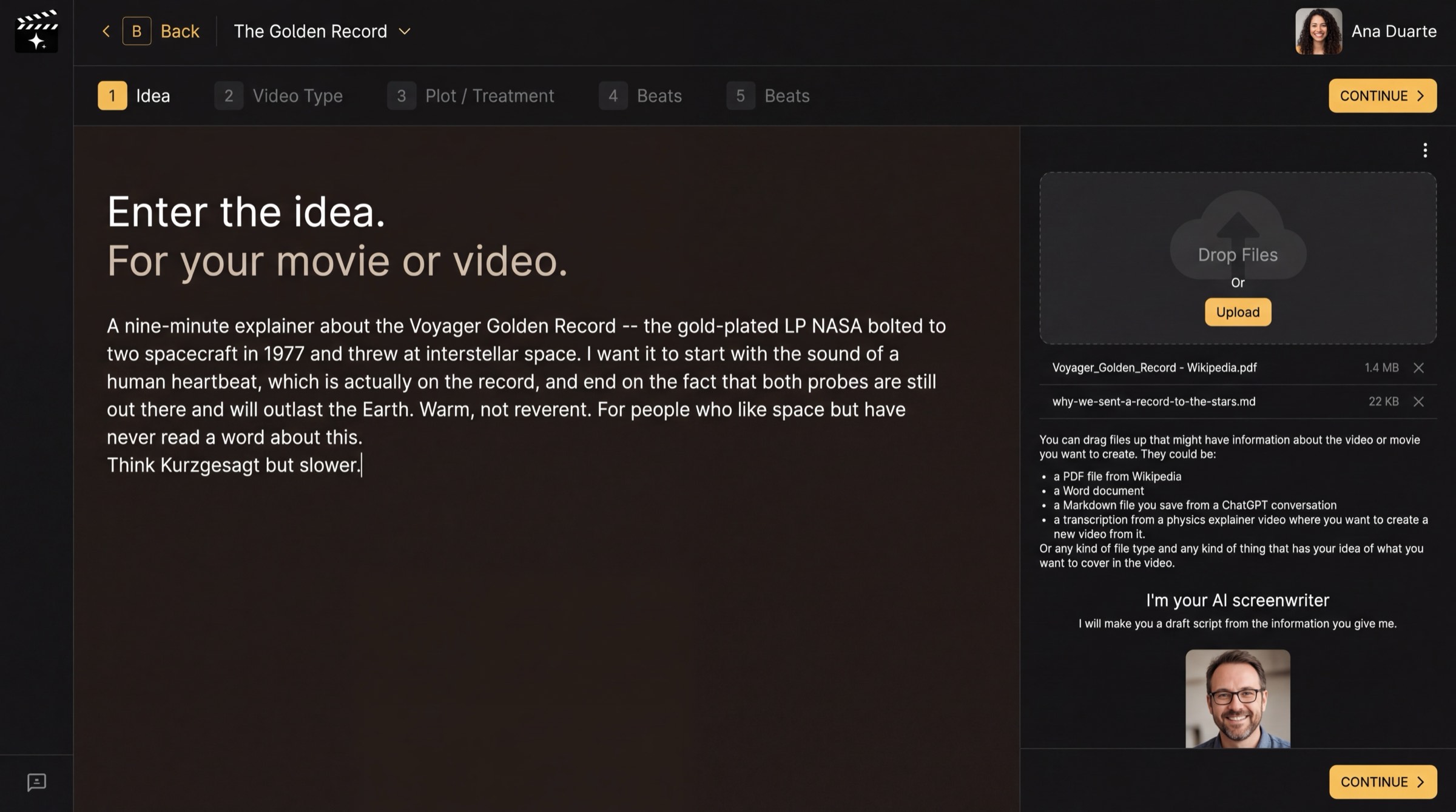Click the 1.4 MB file size
This screenshot has width=1456, height=812.
[x=1381, y=367]
